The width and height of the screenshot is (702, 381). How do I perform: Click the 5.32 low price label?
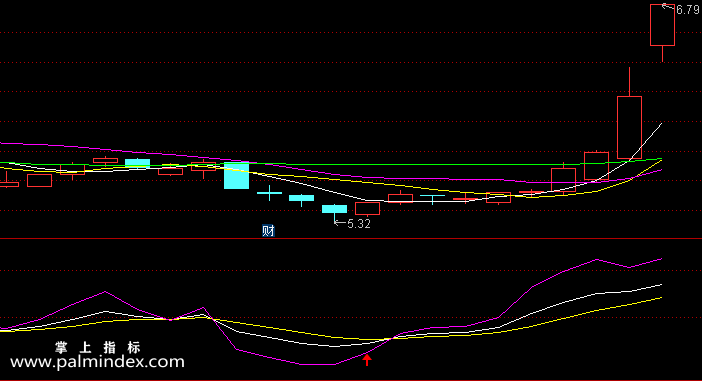(x=359, y=224)
